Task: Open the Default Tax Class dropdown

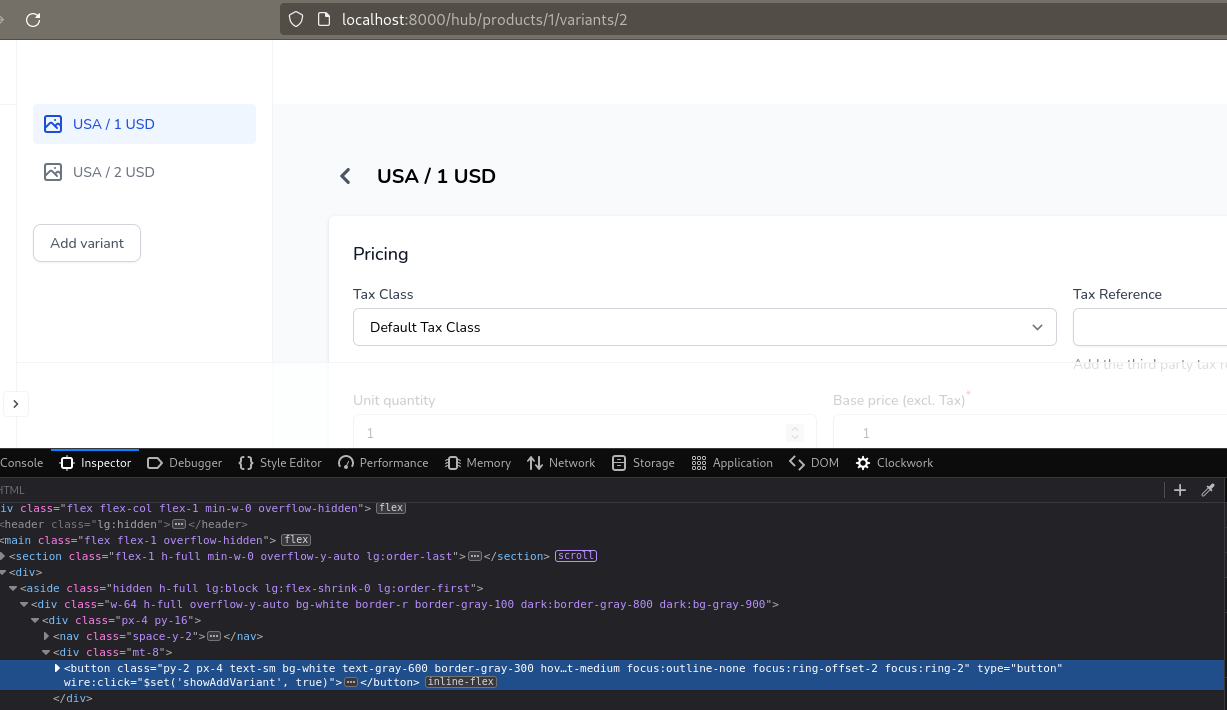Action: click(x=1037, y=327)
